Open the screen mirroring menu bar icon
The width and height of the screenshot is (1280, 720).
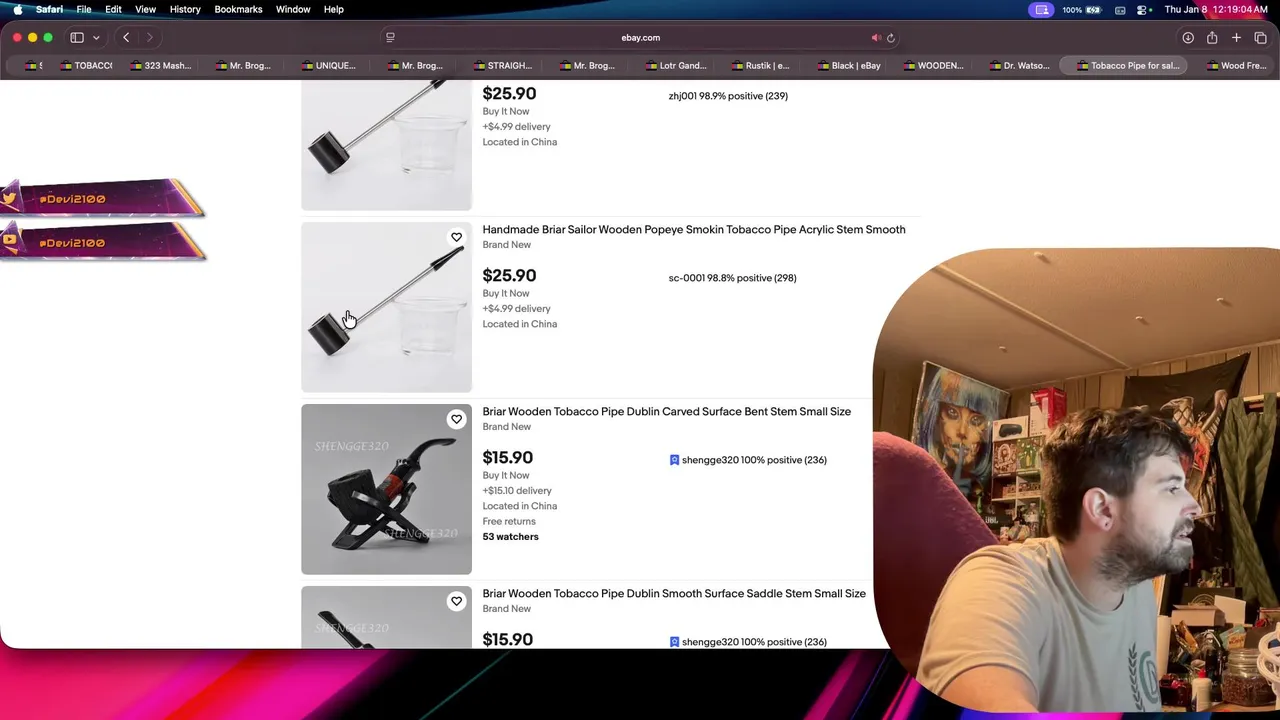(x=1042, y=10)
